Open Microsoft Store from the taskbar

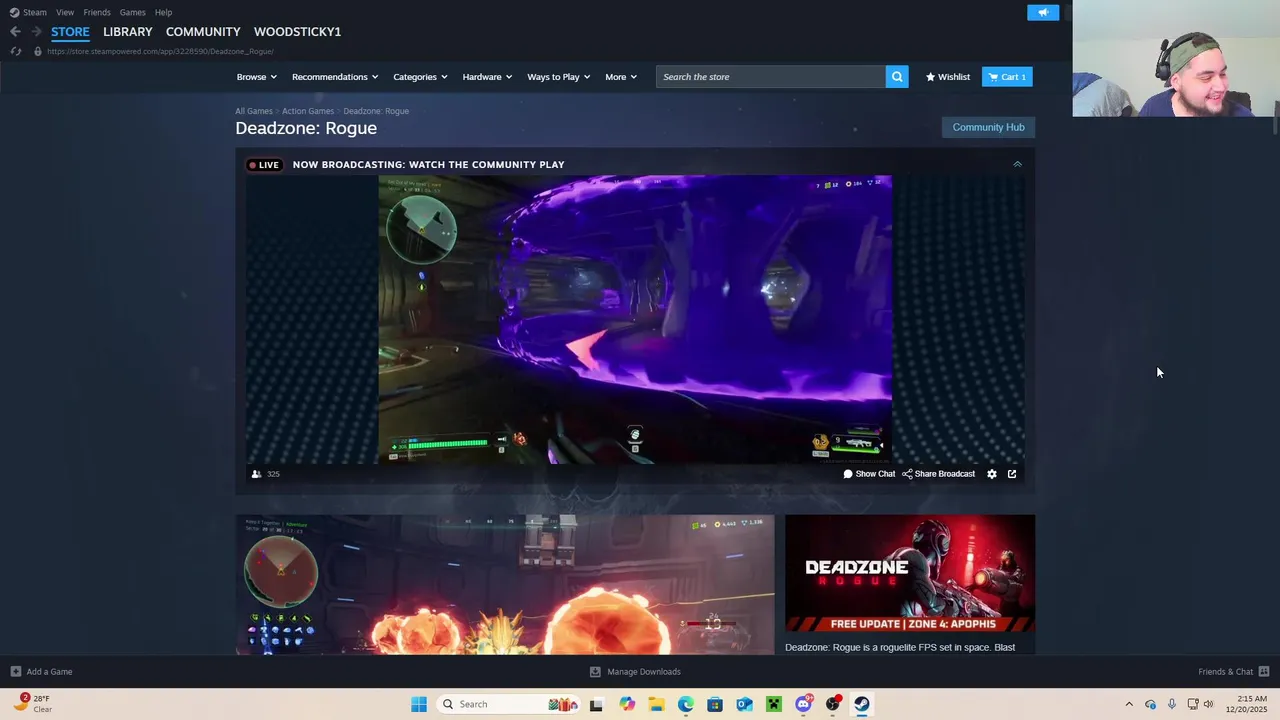point(715,704)
